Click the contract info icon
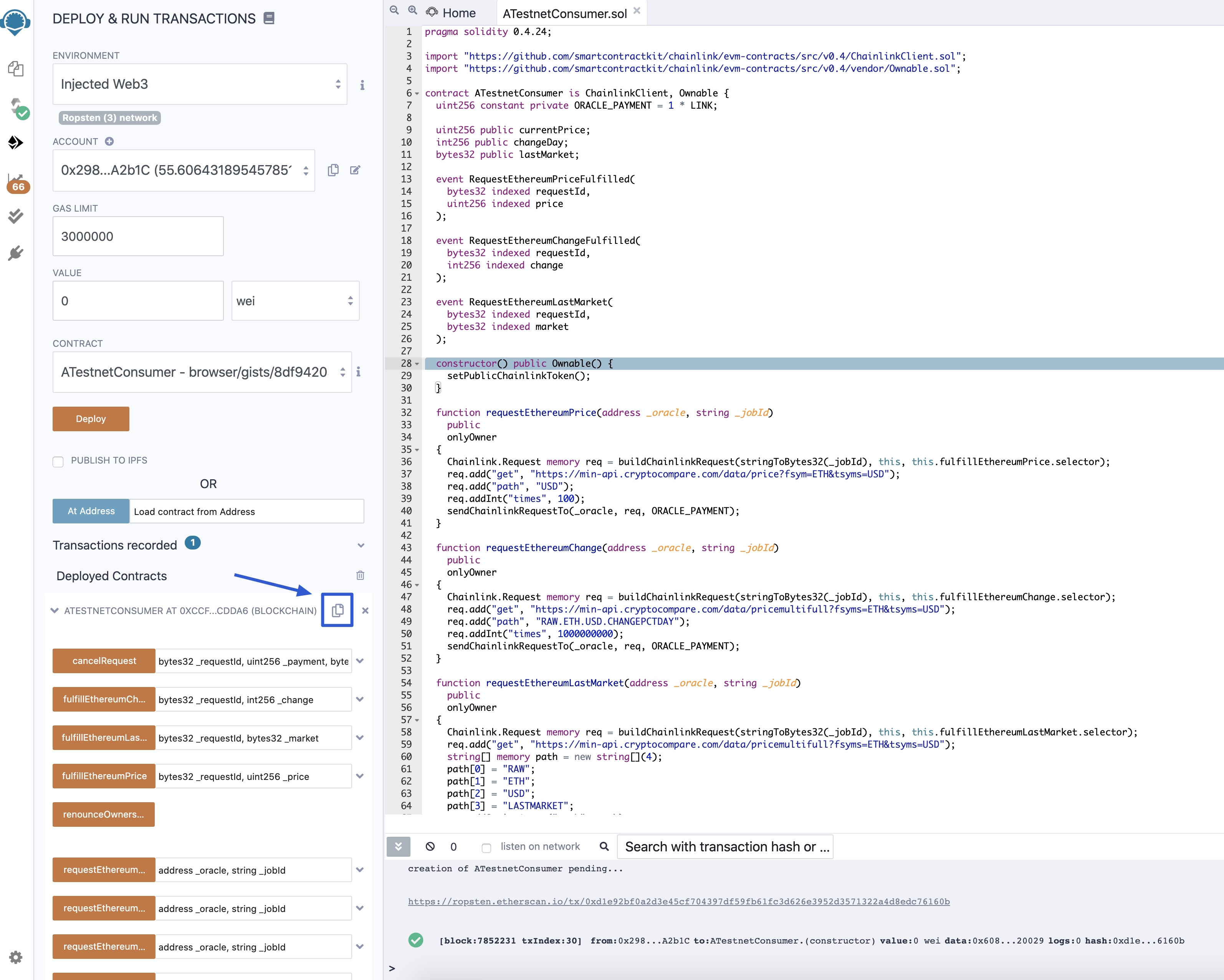Image resolution: width=1224 pixels, height=980 pixels. coord(358,372)
